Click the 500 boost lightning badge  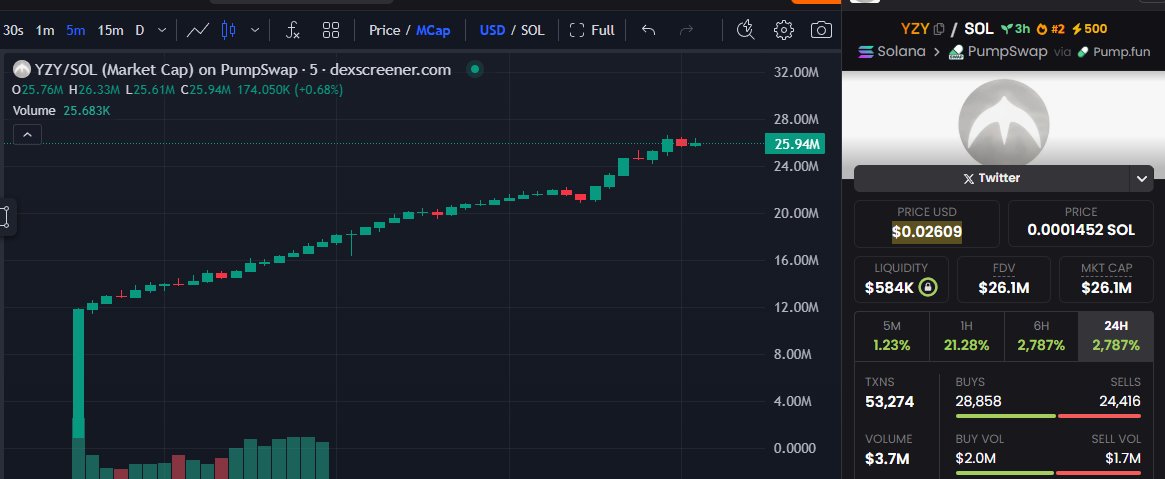(x=1088, y=30)
